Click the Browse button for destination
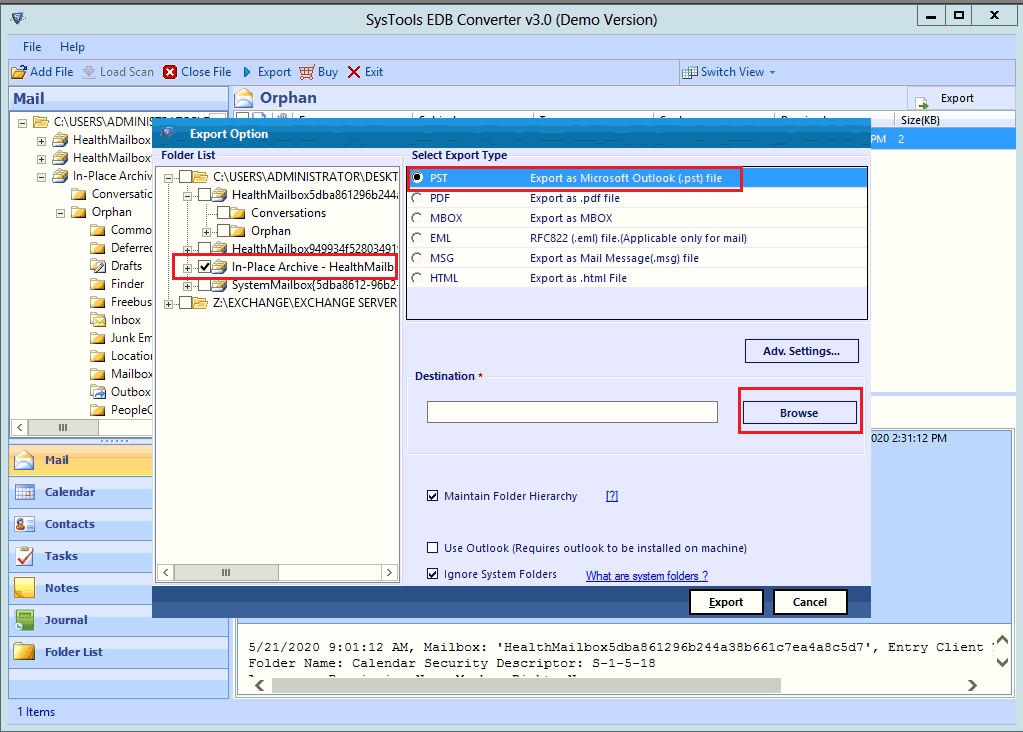This screenshot has width=1023, height=732. pos(800,411)
